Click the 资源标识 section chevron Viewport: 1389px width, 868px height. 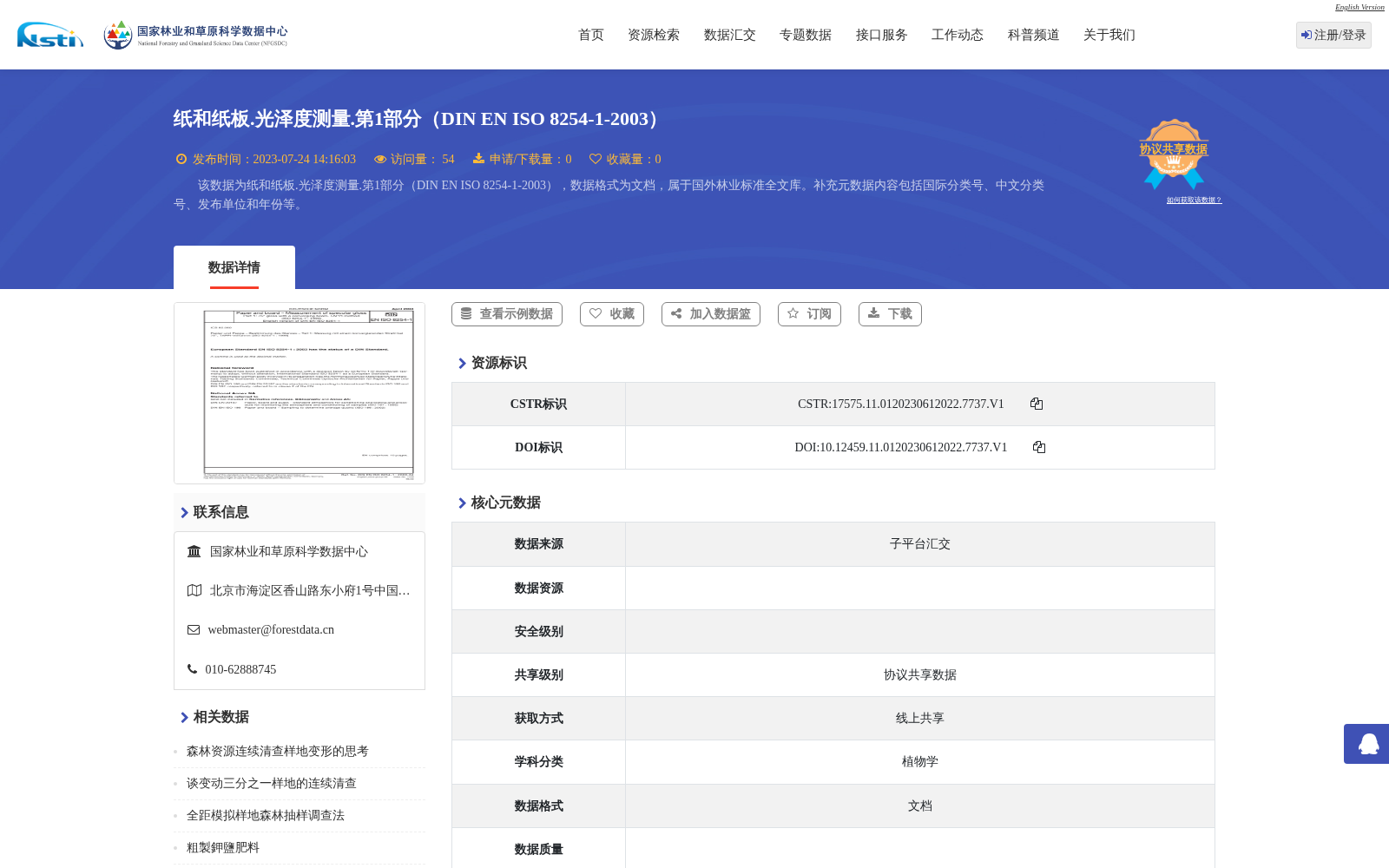point(462,364)
